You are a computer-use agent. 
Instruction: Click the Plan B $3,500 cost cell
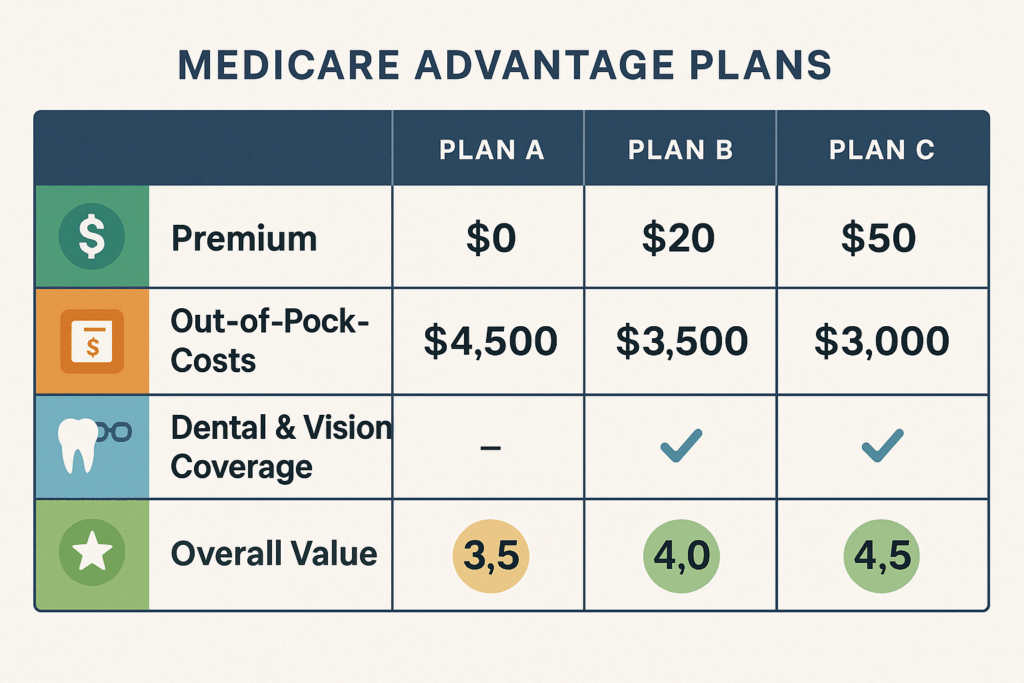(681, 342)
